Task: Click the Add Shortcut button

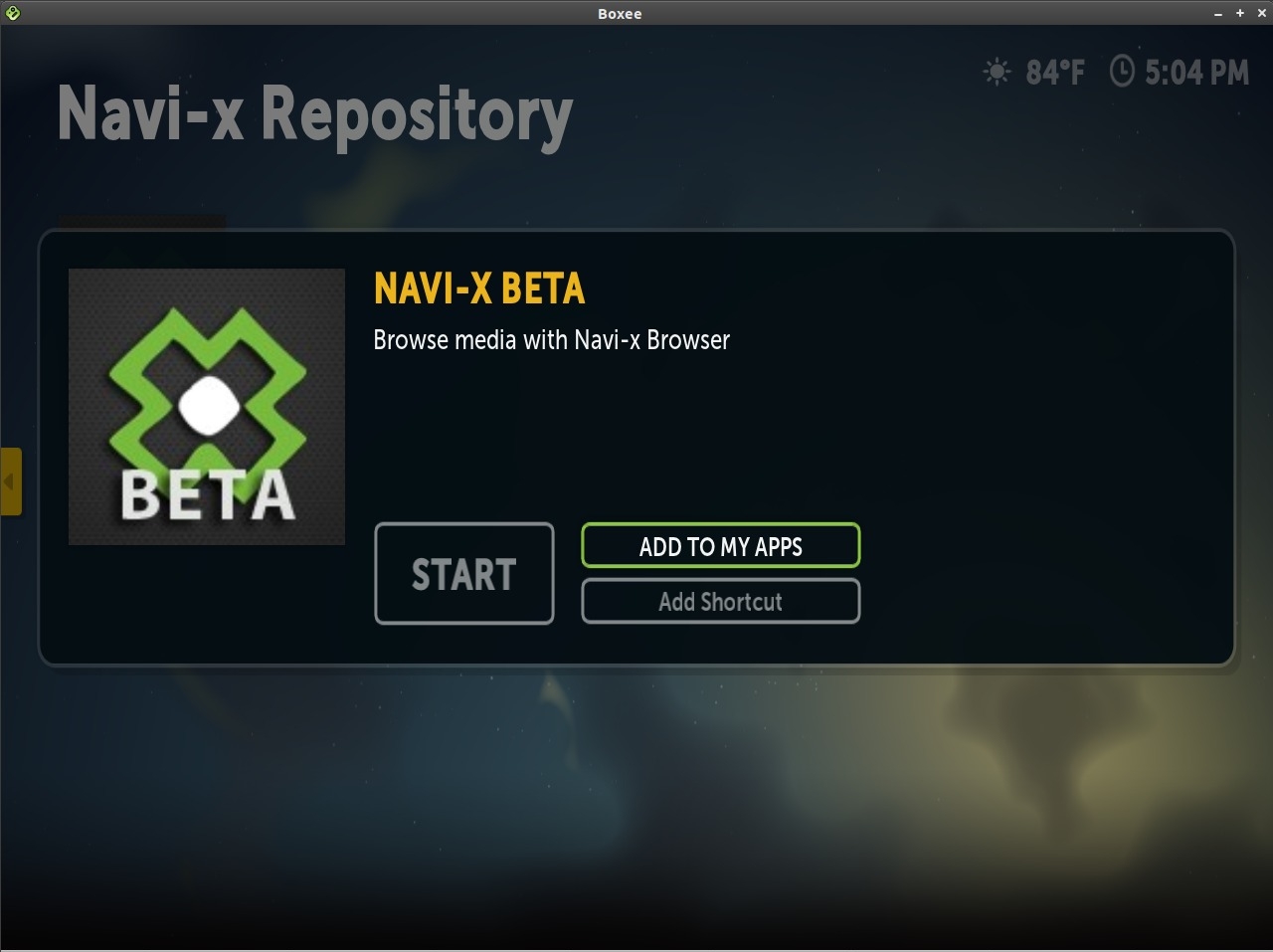Action: 720,601
